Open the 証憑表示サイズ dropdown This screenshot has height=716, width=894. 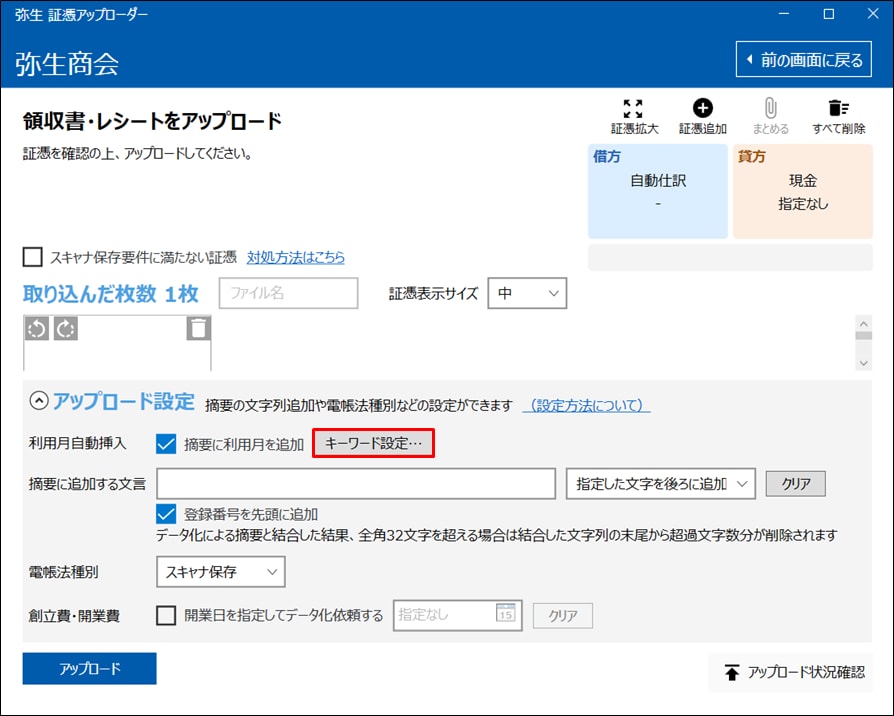(x=527, y=294)
